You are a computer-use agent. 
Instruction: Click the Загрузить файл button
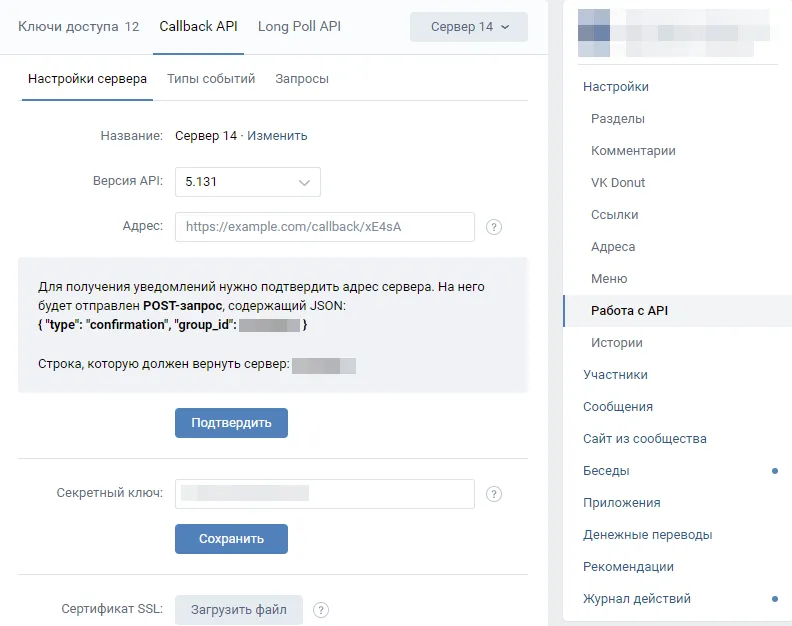(238, 610)
